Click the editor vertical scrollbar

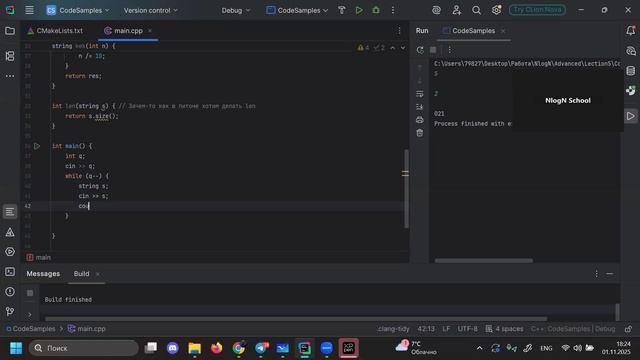click(x=406, y=189)
